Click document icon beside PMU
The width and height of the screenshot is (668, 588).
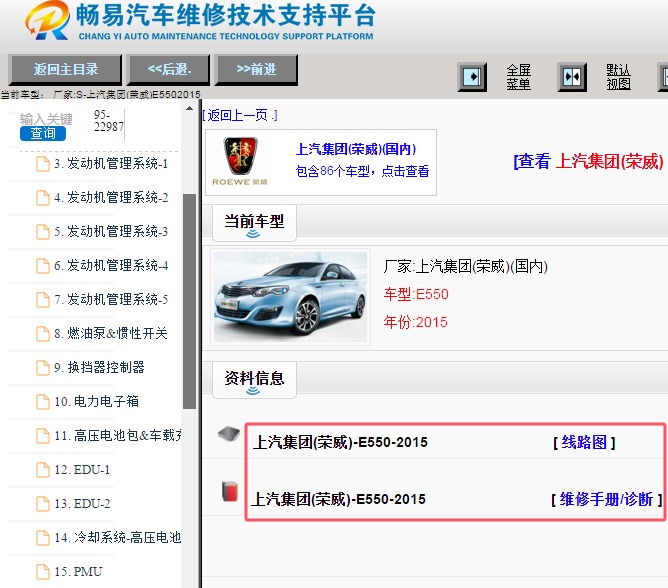point(43,572)
